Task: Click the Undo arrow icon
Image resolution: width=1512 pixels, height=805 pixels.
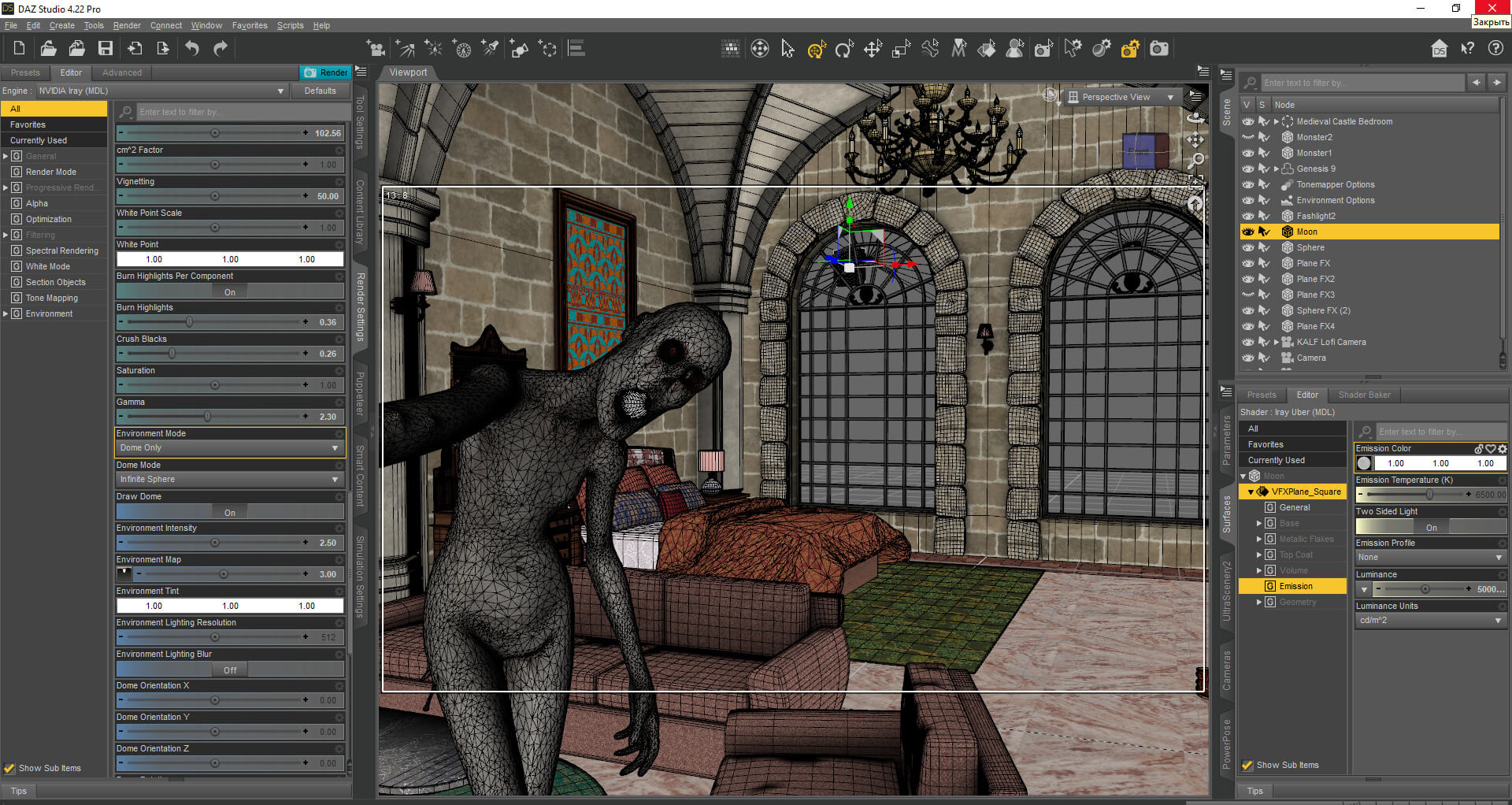Action: point(192,49)
